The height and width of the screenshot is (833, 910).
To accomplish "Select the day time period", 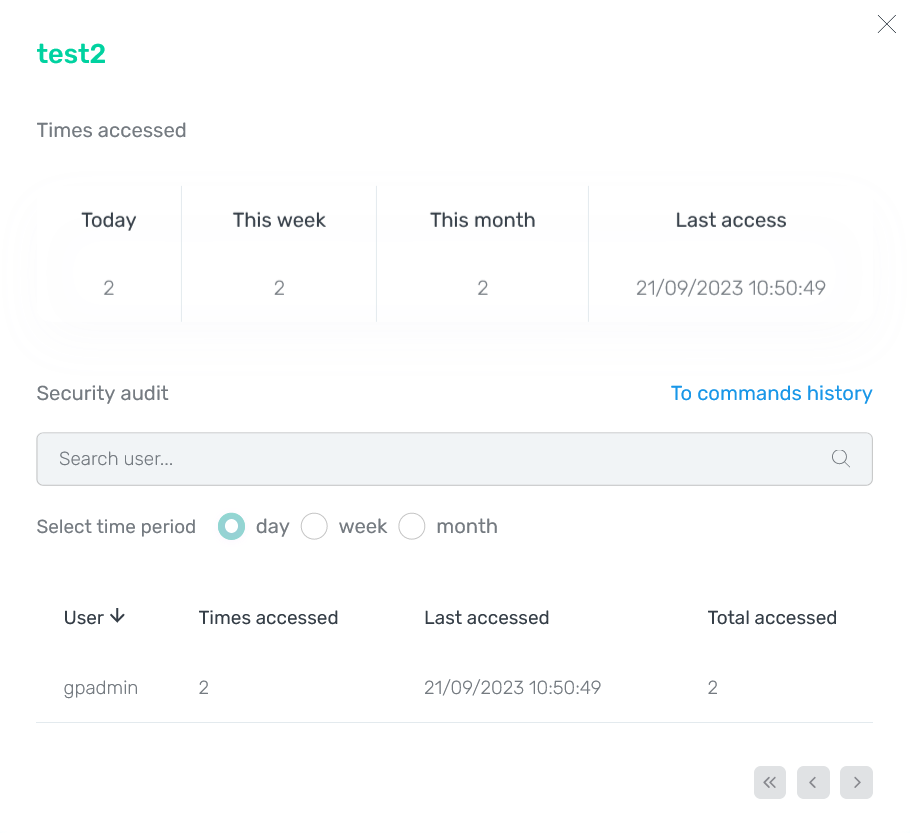I will coord(230,526).
